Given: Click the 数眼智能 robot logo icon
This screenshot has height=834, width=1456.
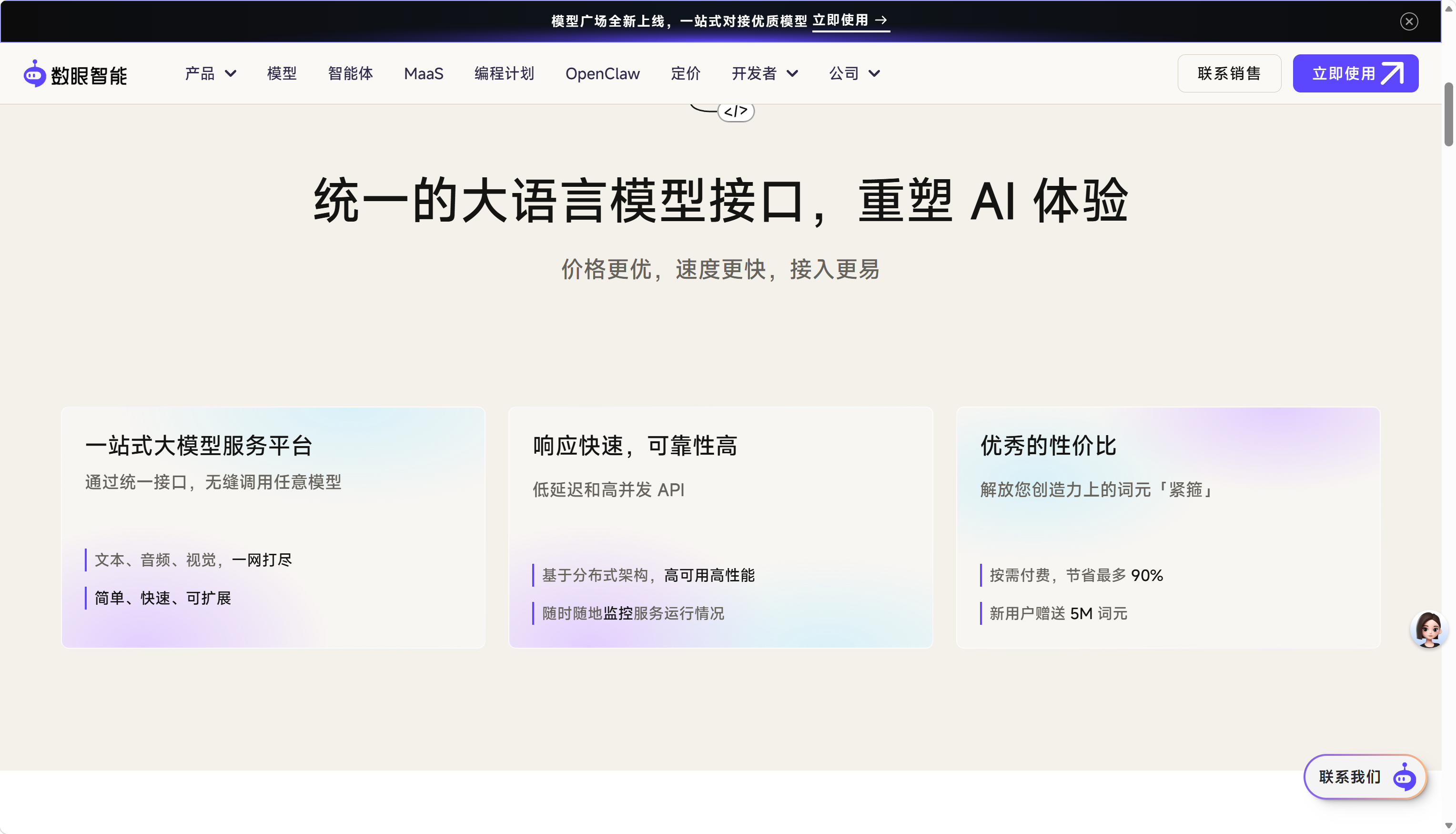Looking at the screenshot, I should (x=34, y=74).
